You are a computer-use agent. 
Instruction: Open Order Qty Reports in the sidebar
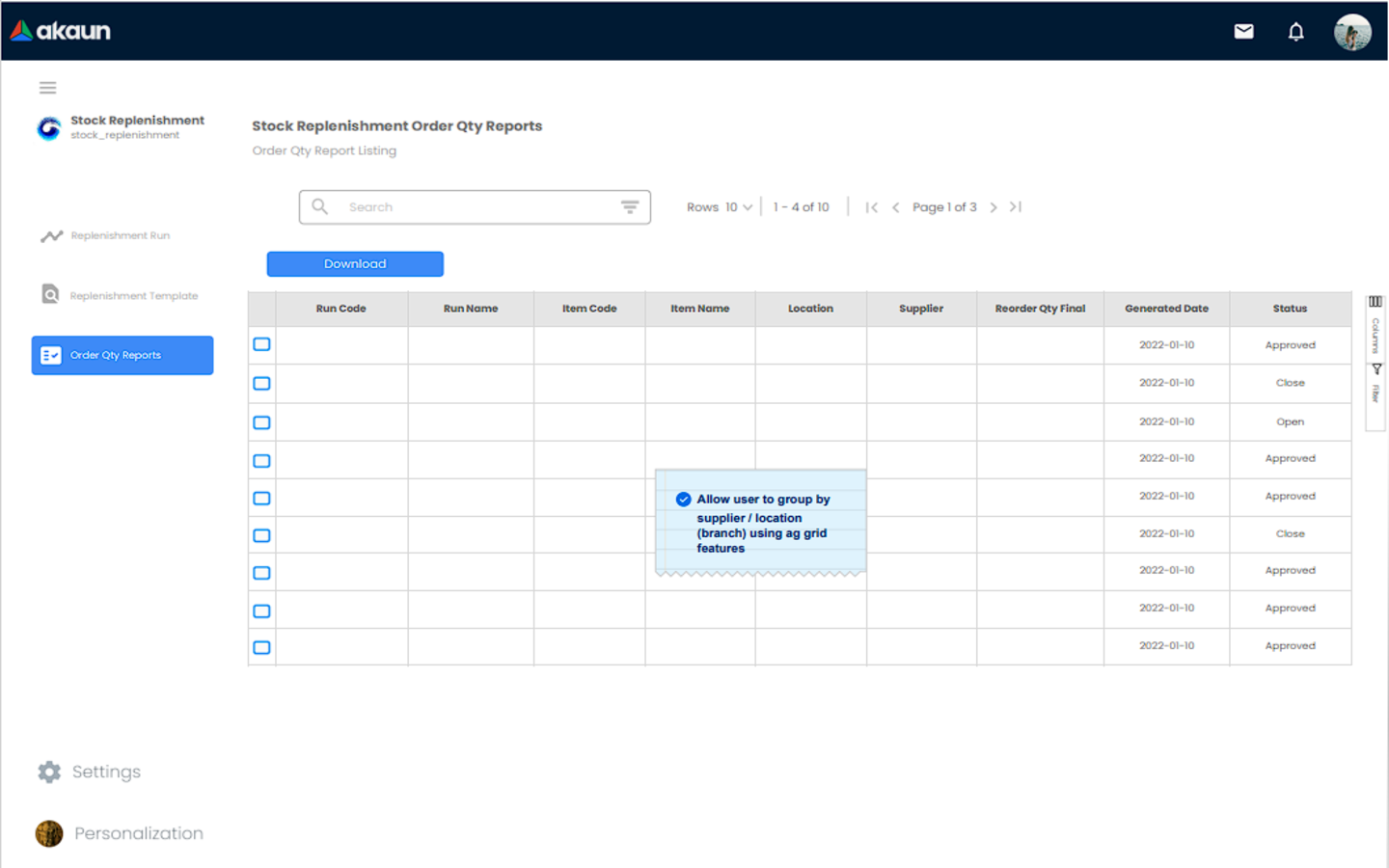pos(123,355)
